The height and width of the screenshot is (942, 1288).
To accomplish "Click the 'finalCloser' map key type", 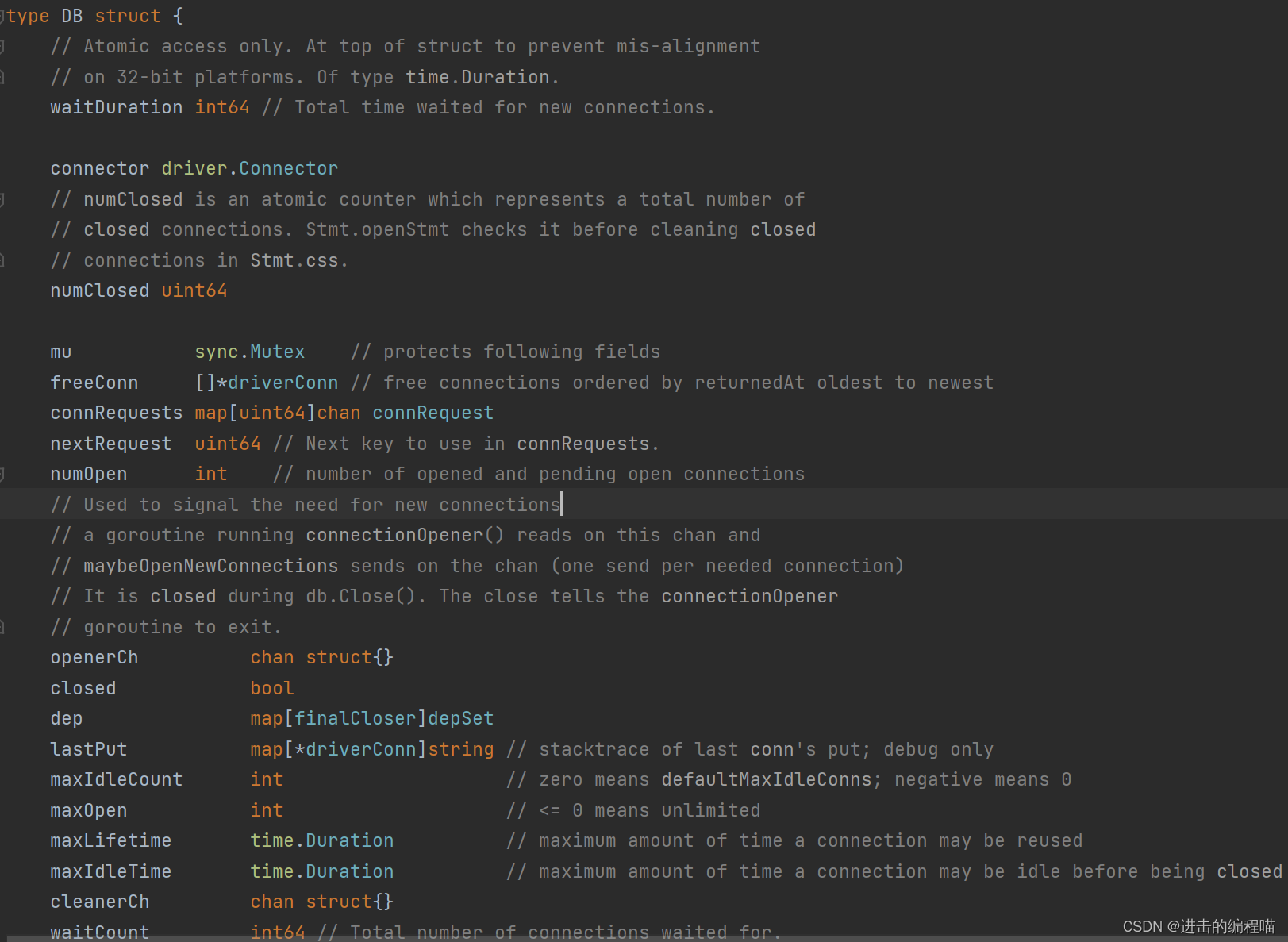I will pyautogui.click(x=356, y=718).
